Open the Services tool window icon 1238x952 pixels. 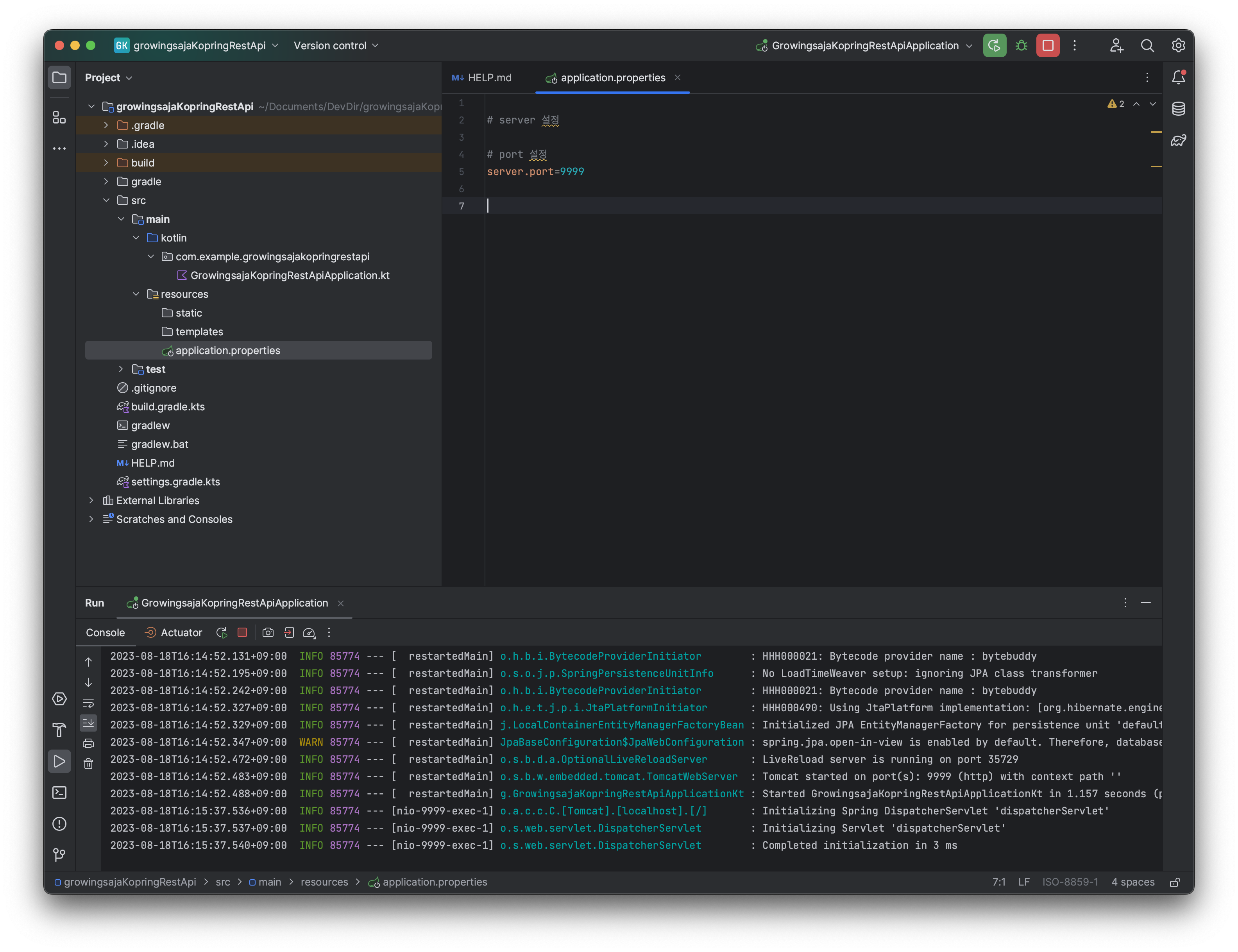[x=59, y=699]
